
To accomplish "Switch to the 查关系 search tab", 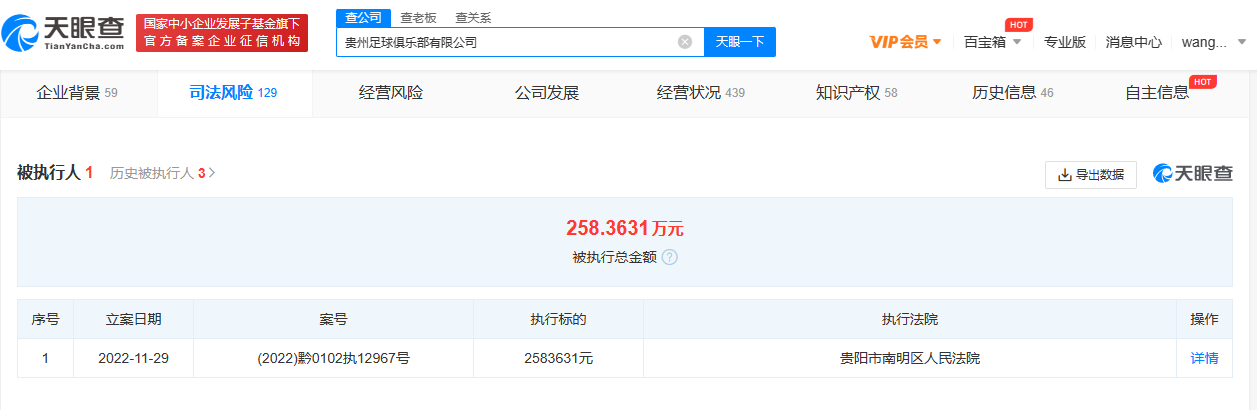I will coord(473,18).
